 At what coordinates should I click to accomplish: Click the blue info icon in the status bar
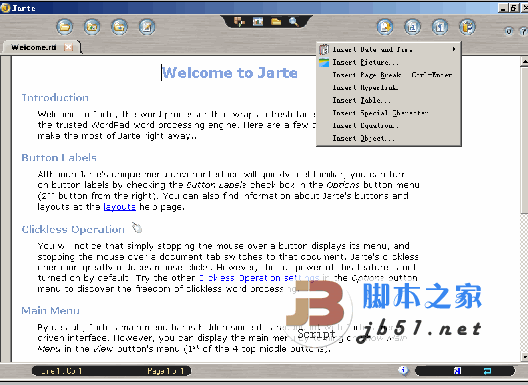[403, 371]
